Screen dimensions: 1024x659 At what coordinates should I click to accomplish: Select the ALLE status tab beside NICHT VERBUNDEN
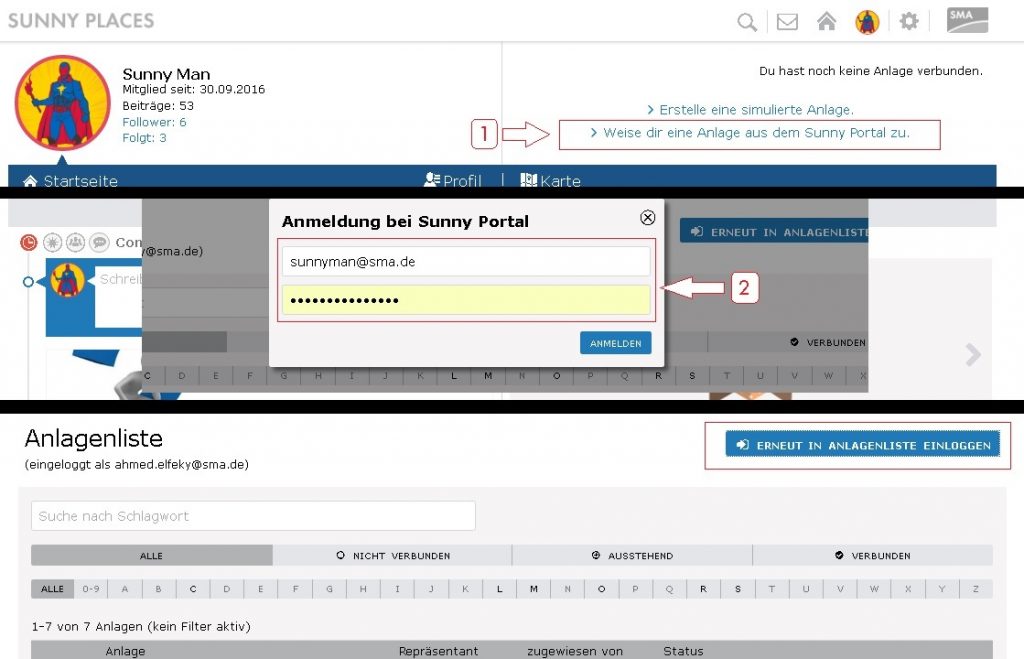[x=152, y=556]
